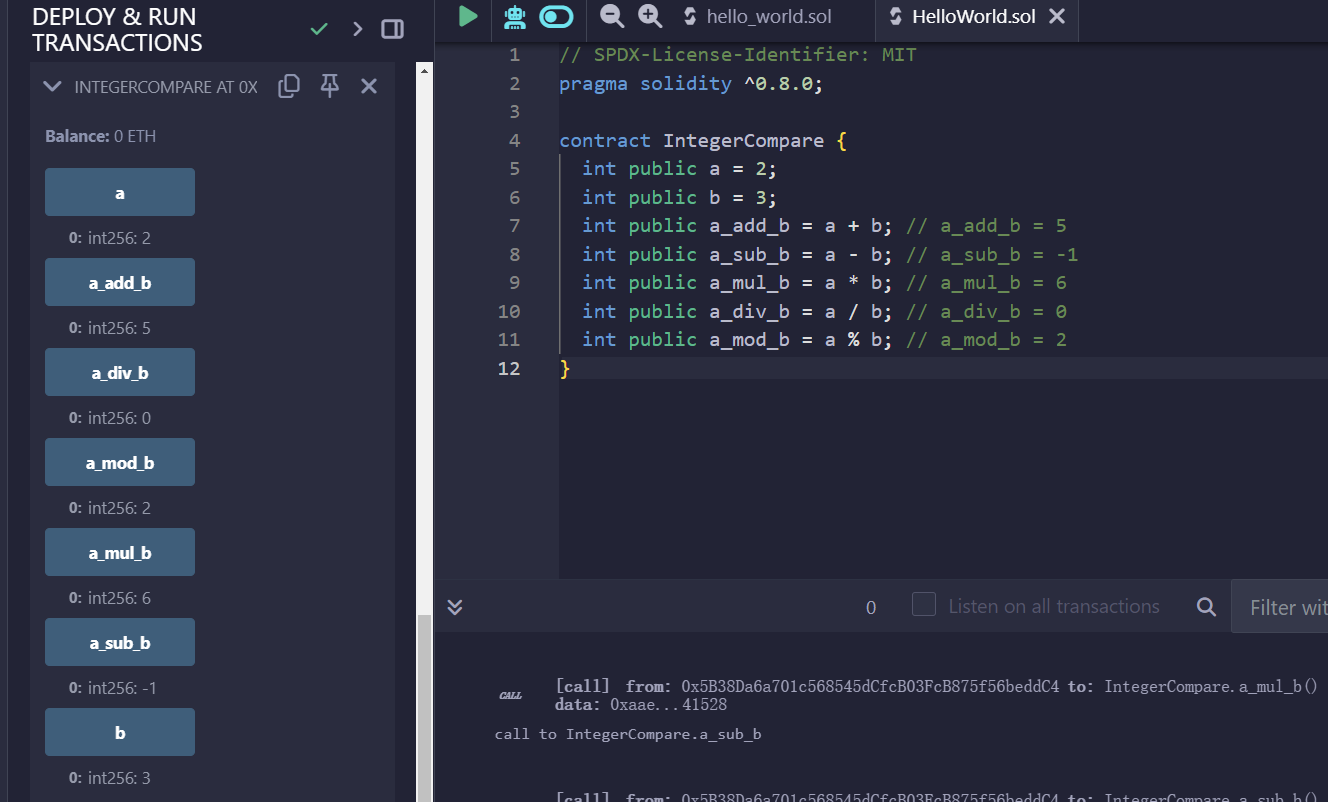1328x802 pixels.
Task: Call the a_add_b getter button
Action: point(120,282)
